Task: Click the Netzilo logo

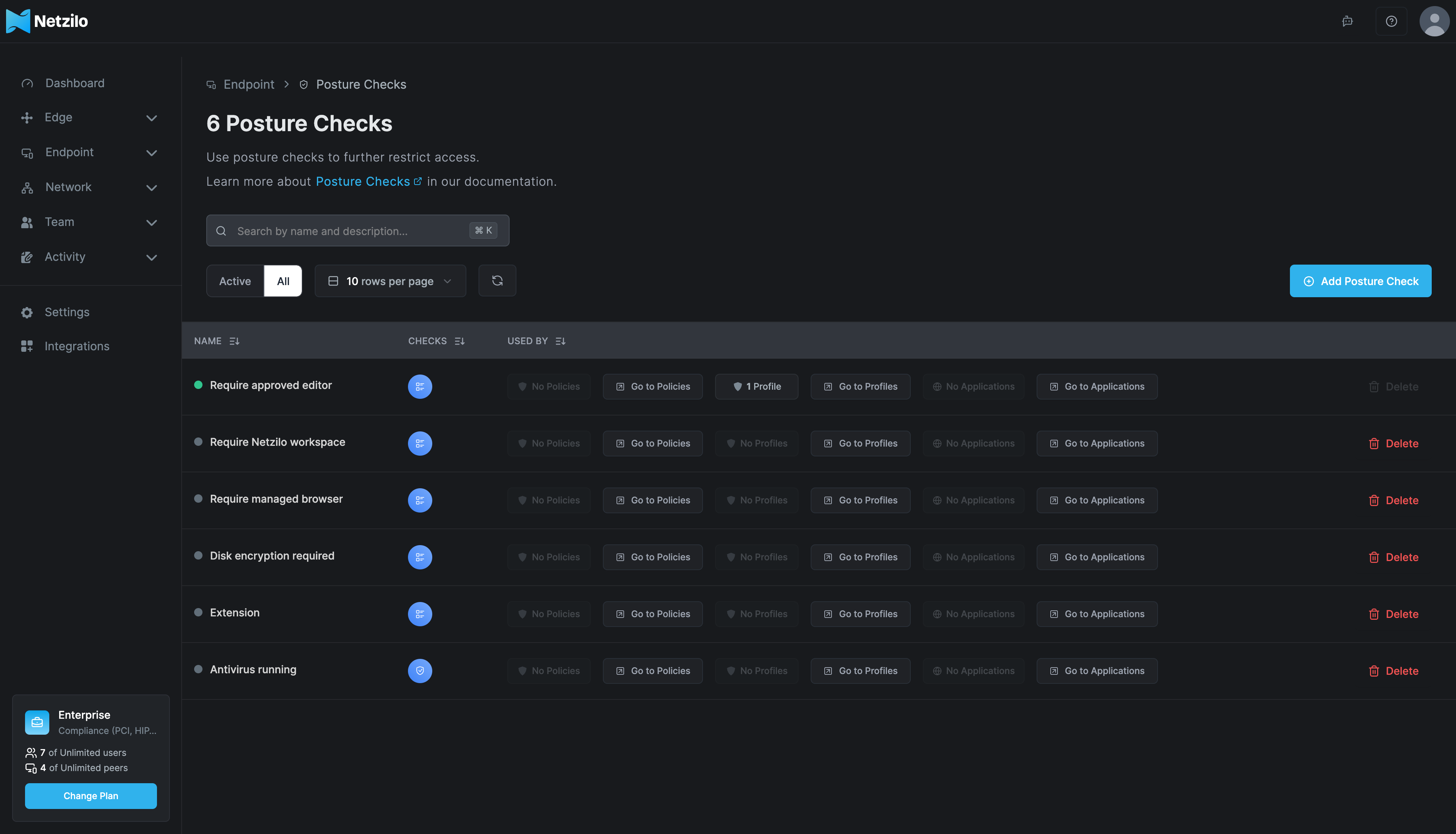Action: point(47,21)
